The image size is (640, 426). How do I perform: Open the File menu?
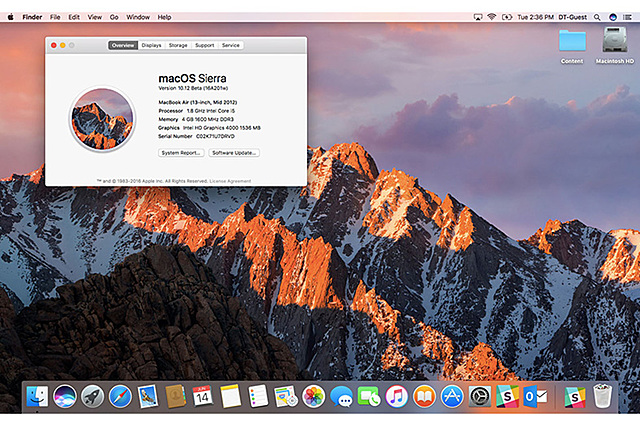pyautogui.click(x=55, y=17)
